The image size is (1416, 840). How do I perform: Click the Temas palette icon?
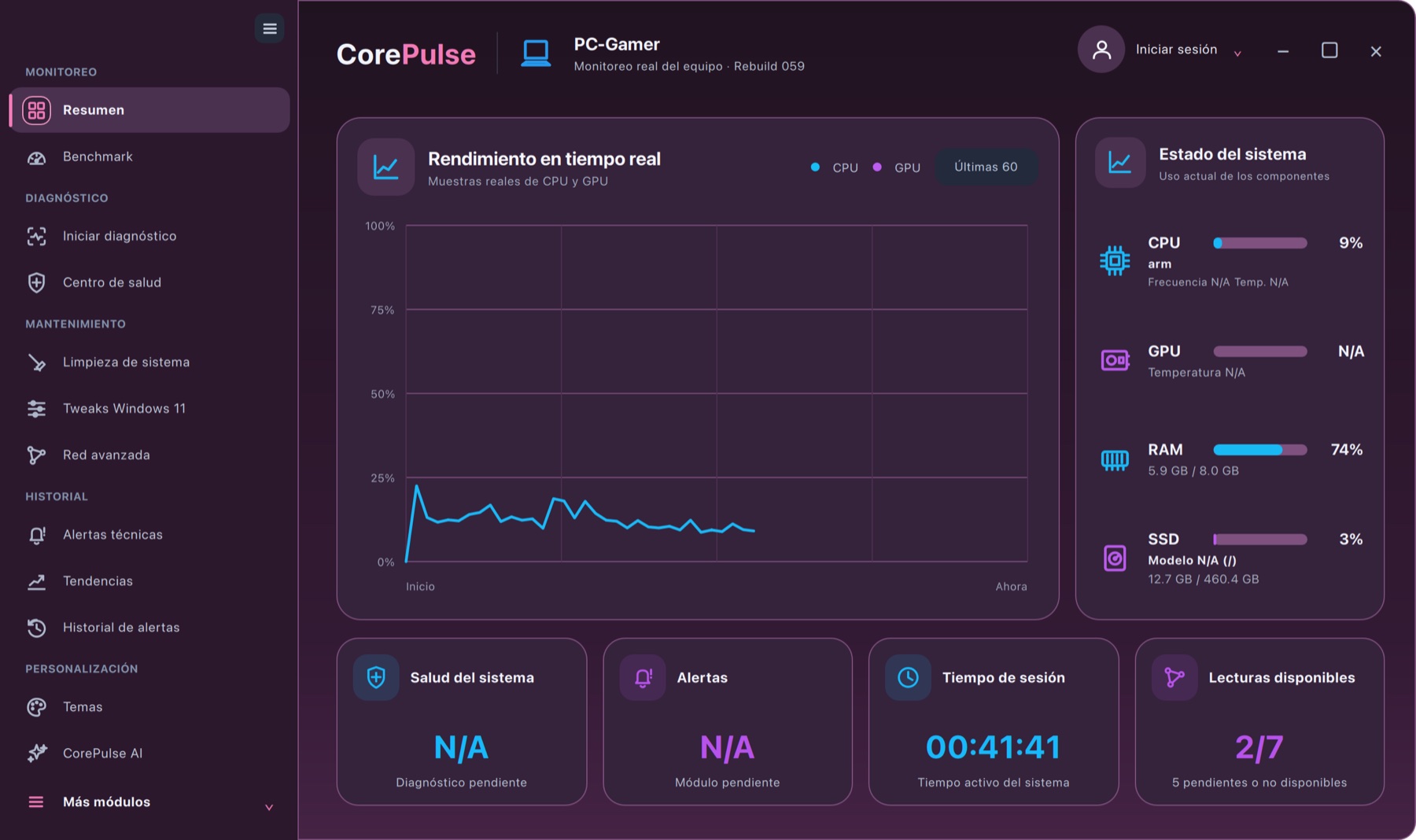[37, 707]
